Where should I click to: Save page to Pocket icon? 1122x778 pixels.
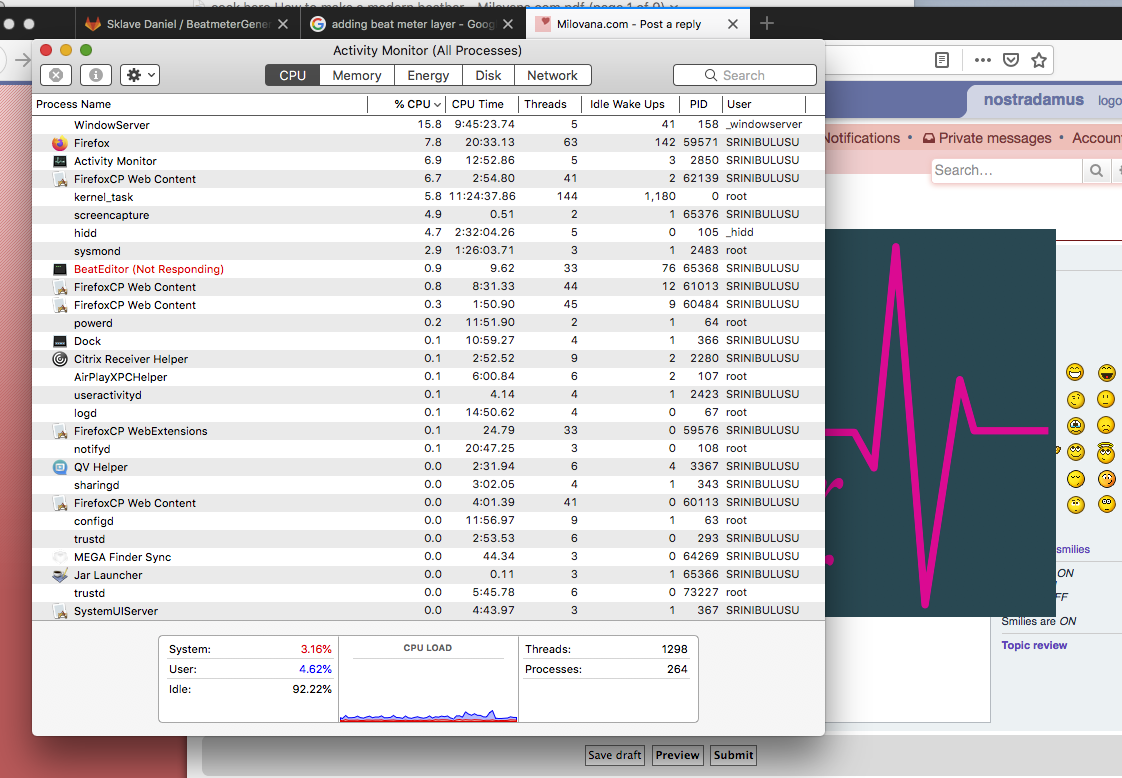point(1010,60)
